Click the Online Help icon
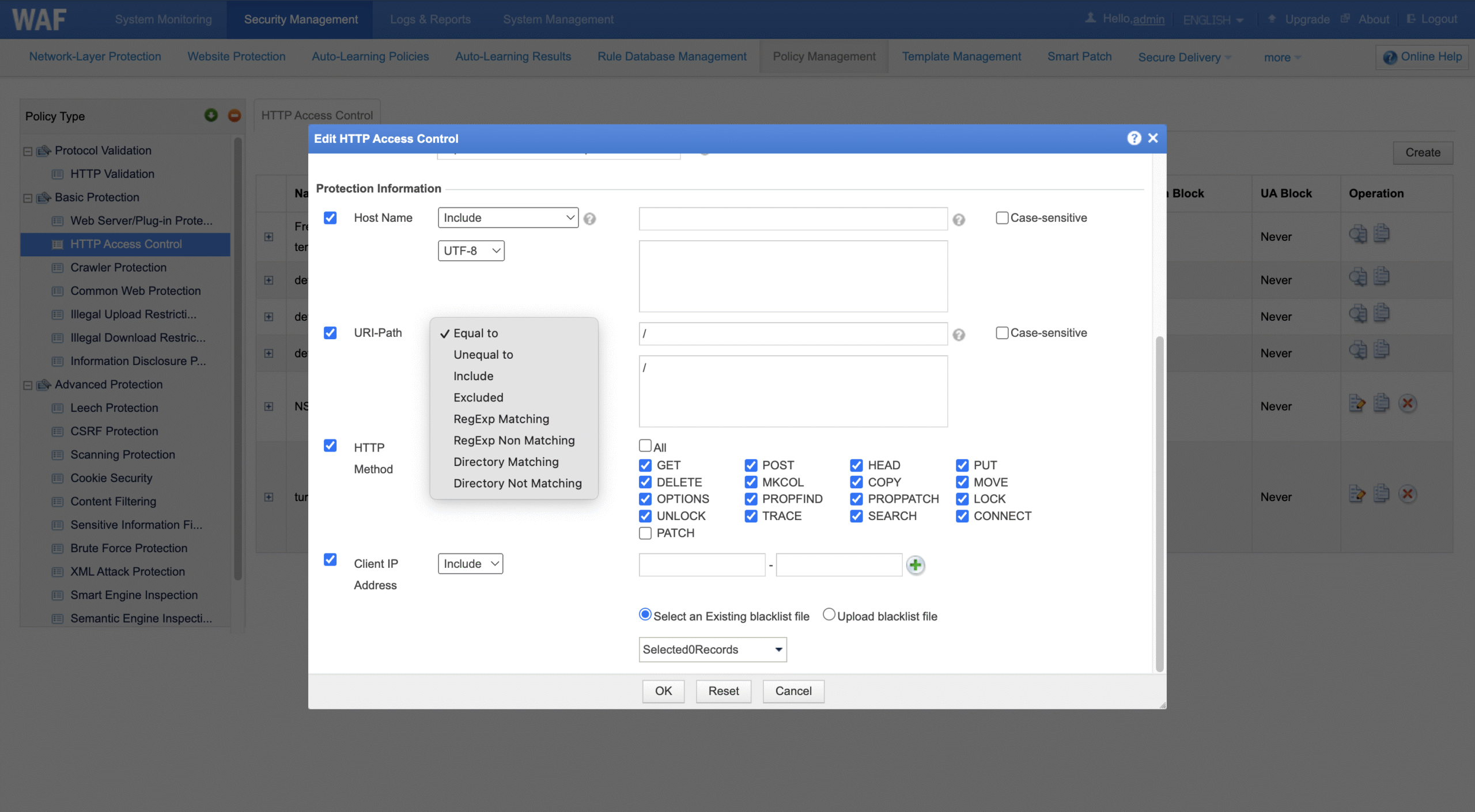 tap(1390, 57)
